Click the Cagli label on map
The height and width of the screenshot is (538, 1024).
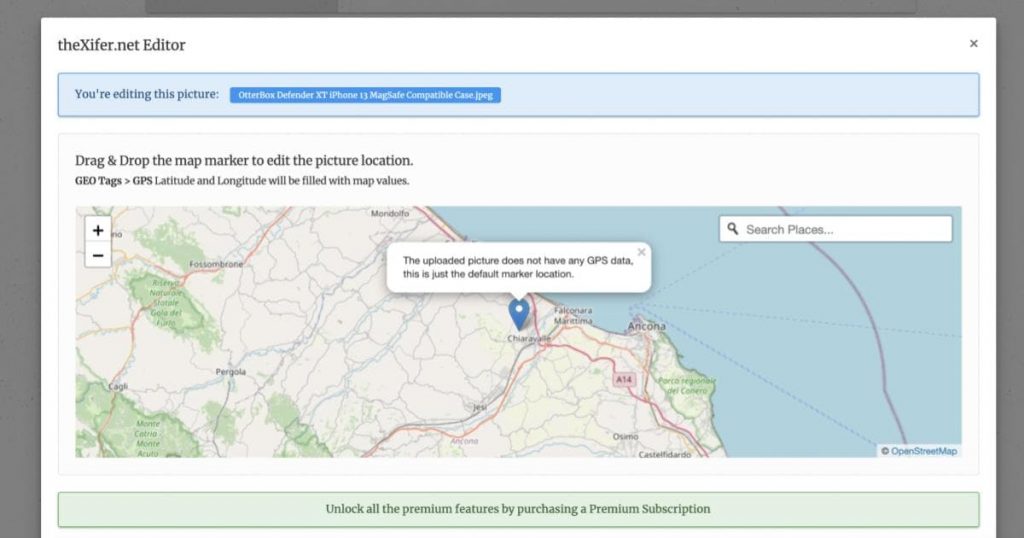tap(118, 387)
